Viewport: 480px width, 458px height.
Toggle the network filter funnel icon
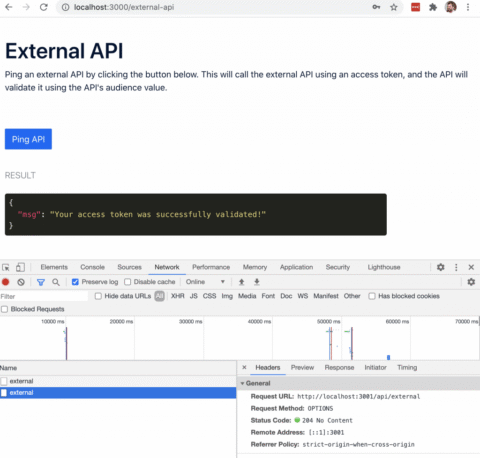point(41,282)
